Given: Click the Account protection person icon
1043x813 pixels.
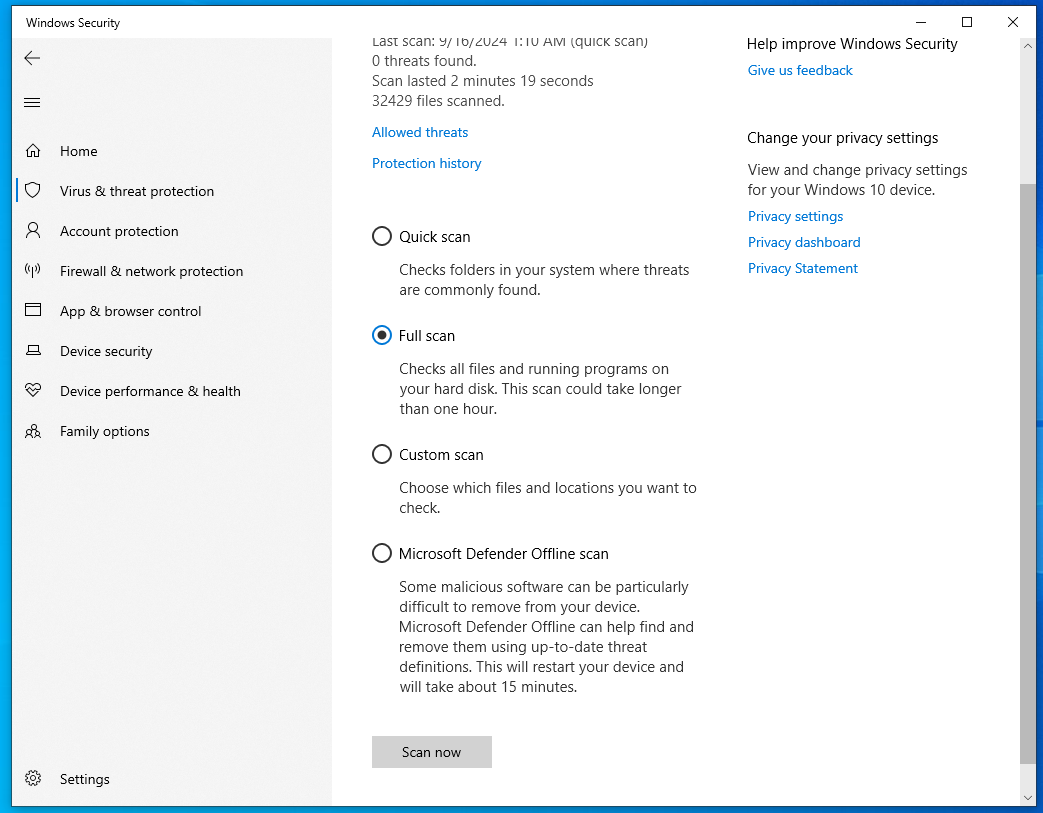Looking at the screenshot, I should pyautogui.click(x=33, y=231).
